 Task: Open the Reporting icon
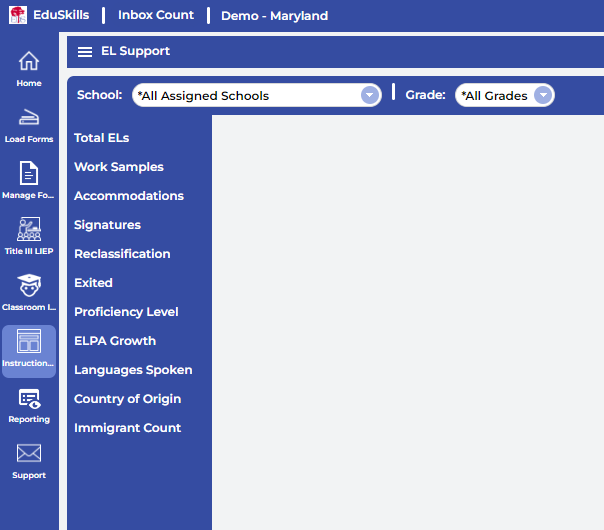29,398
